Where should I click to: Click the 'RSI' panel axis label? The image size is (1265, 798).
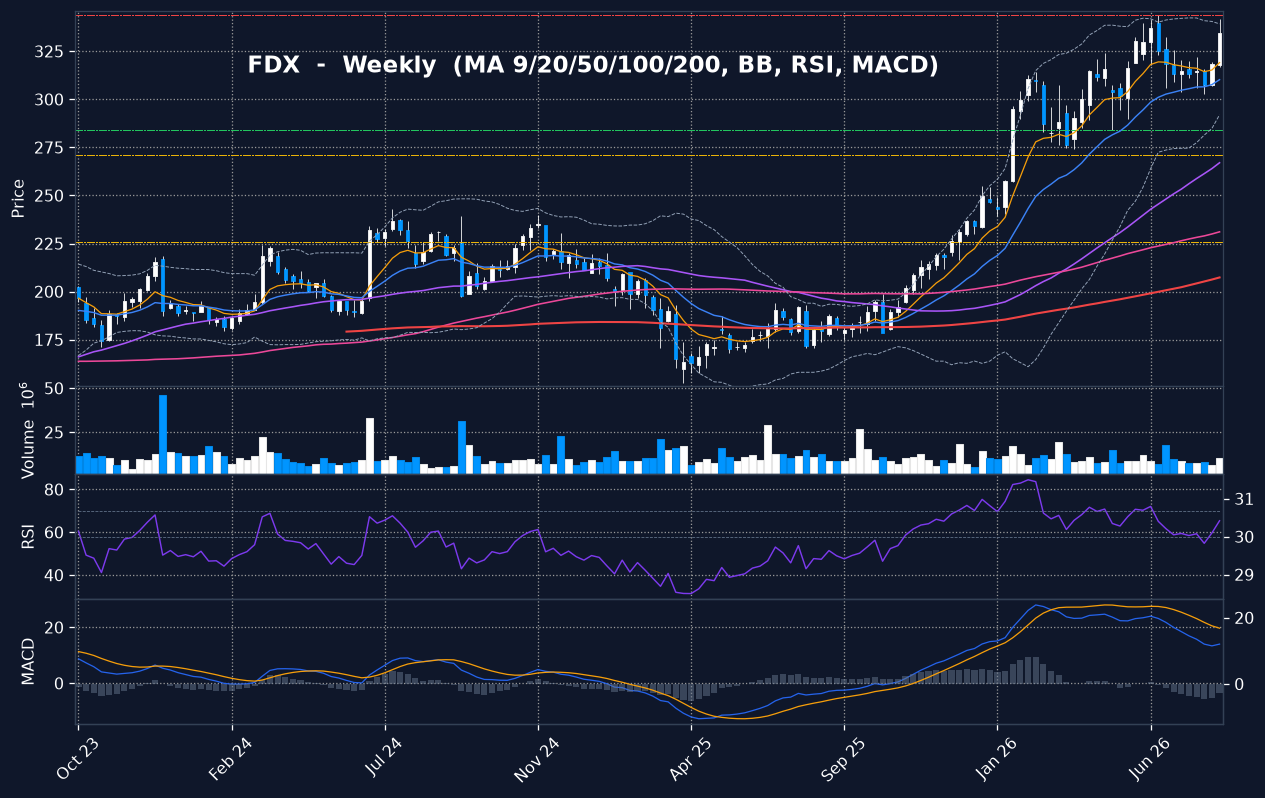(27, 536)
